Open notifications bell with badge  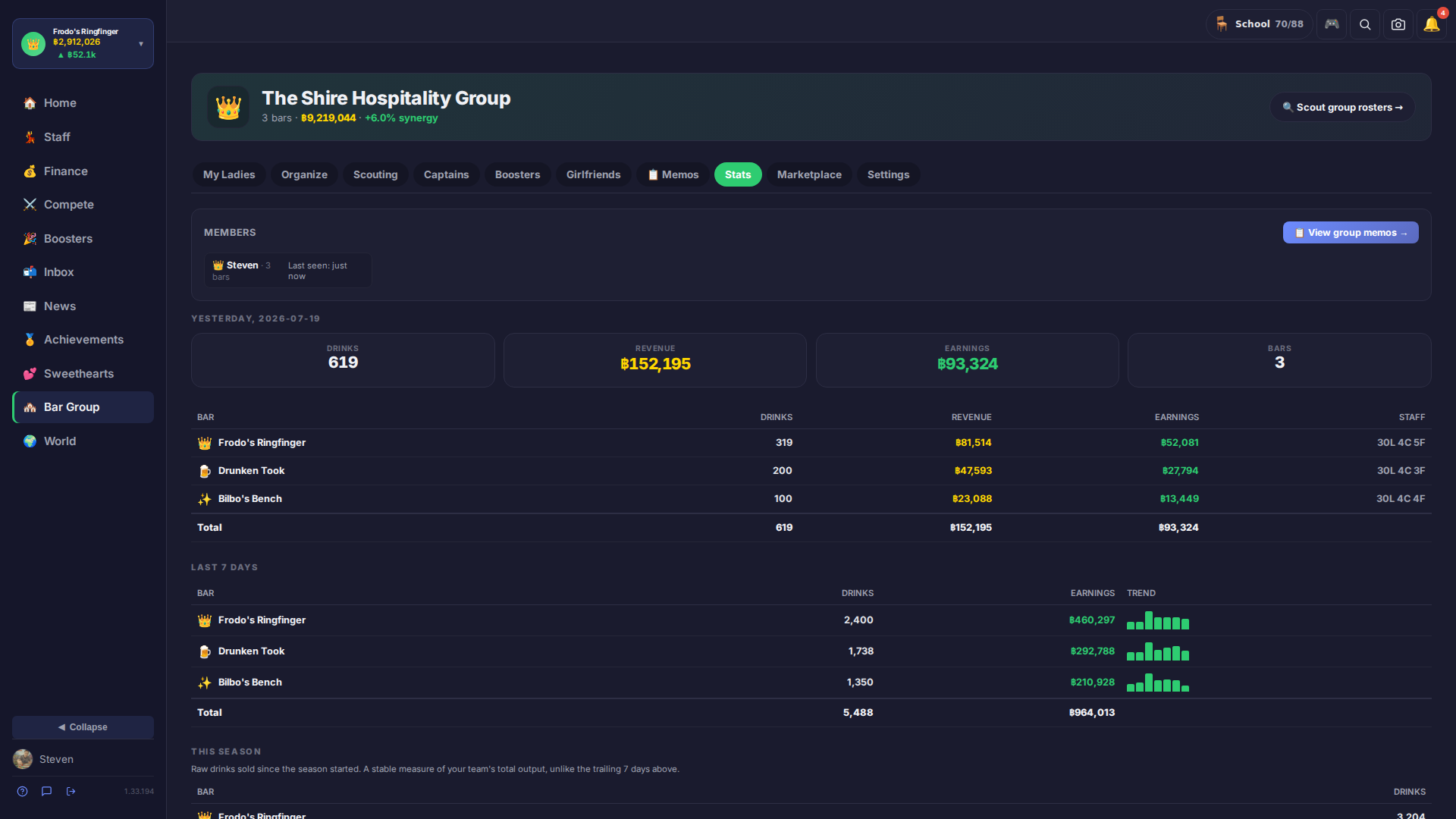click(1432, 24)
